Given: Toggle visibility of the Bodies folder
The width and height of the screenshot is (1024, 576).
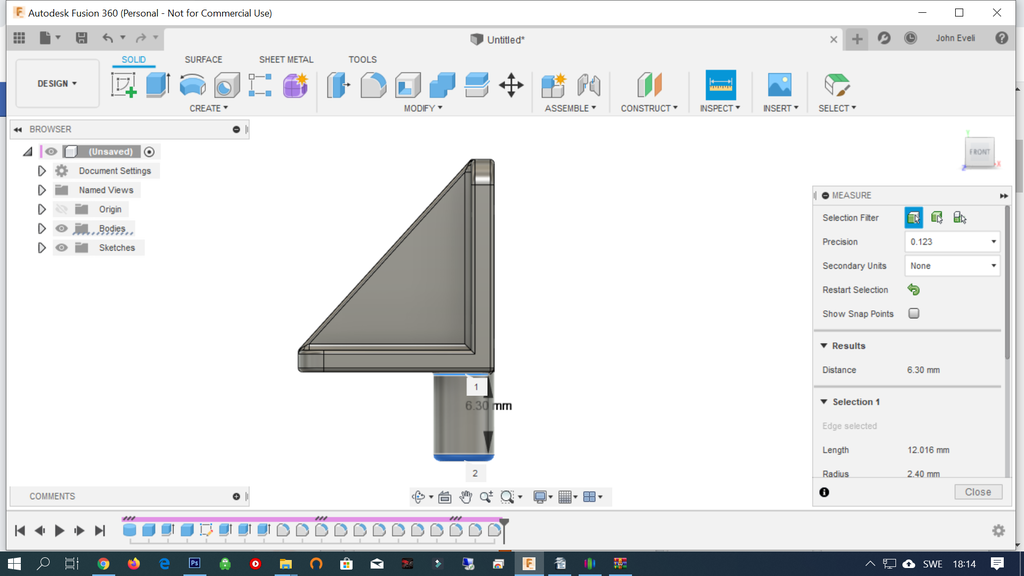Looking at the screenshot, I should (x=62, y=229).
